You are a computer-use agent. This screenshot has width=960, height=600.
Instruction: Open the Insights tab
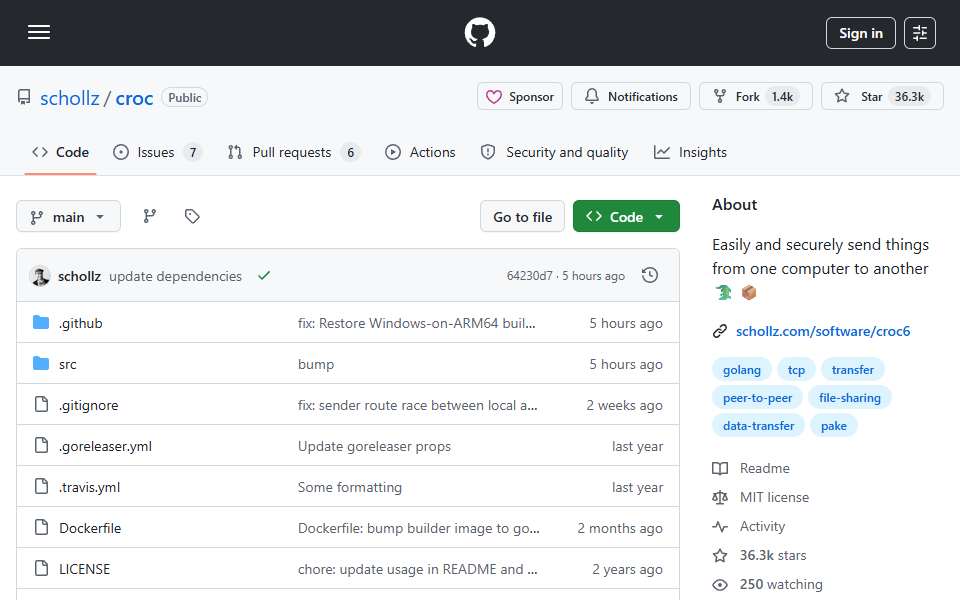click(x=690, y=152)
